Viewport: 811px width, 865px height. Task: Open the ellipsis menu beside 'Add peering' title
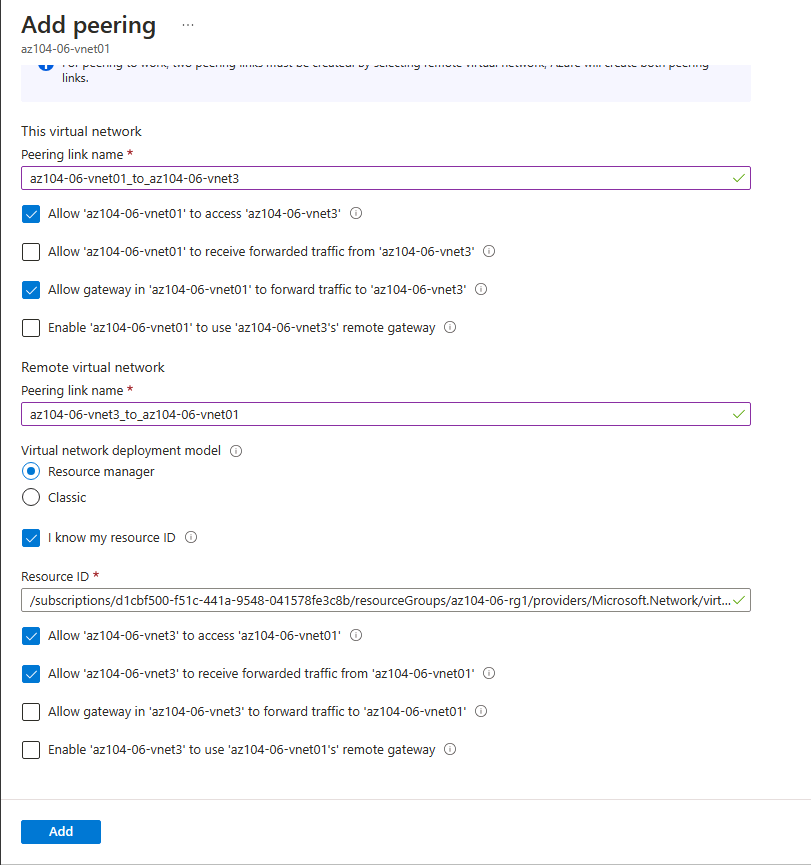187,24
